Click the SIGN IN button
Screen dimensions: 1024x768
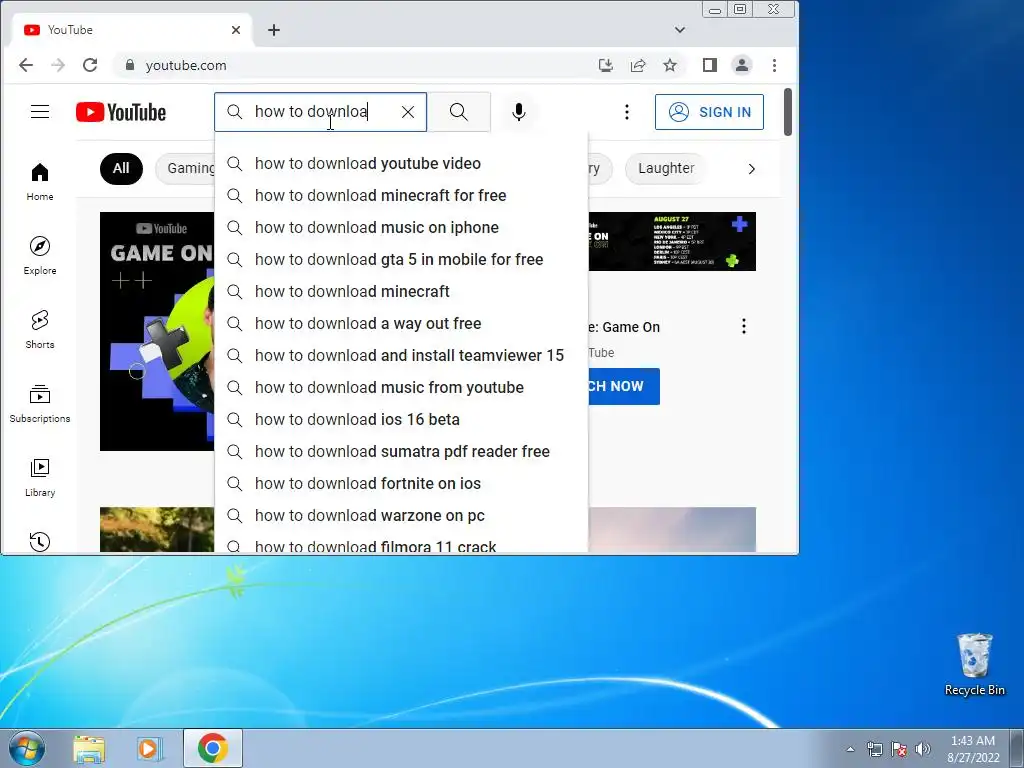pyautogui.click(x=709, y=112)
